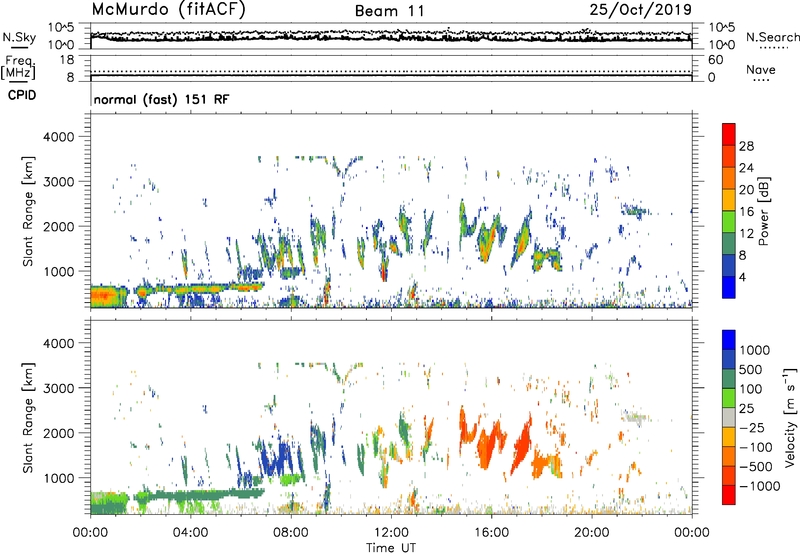Image resolution: width=800 pixels, height=554 pixels.
Task: Select yellow 16–20 dB segment of Power colorbar
Action: 729,199
